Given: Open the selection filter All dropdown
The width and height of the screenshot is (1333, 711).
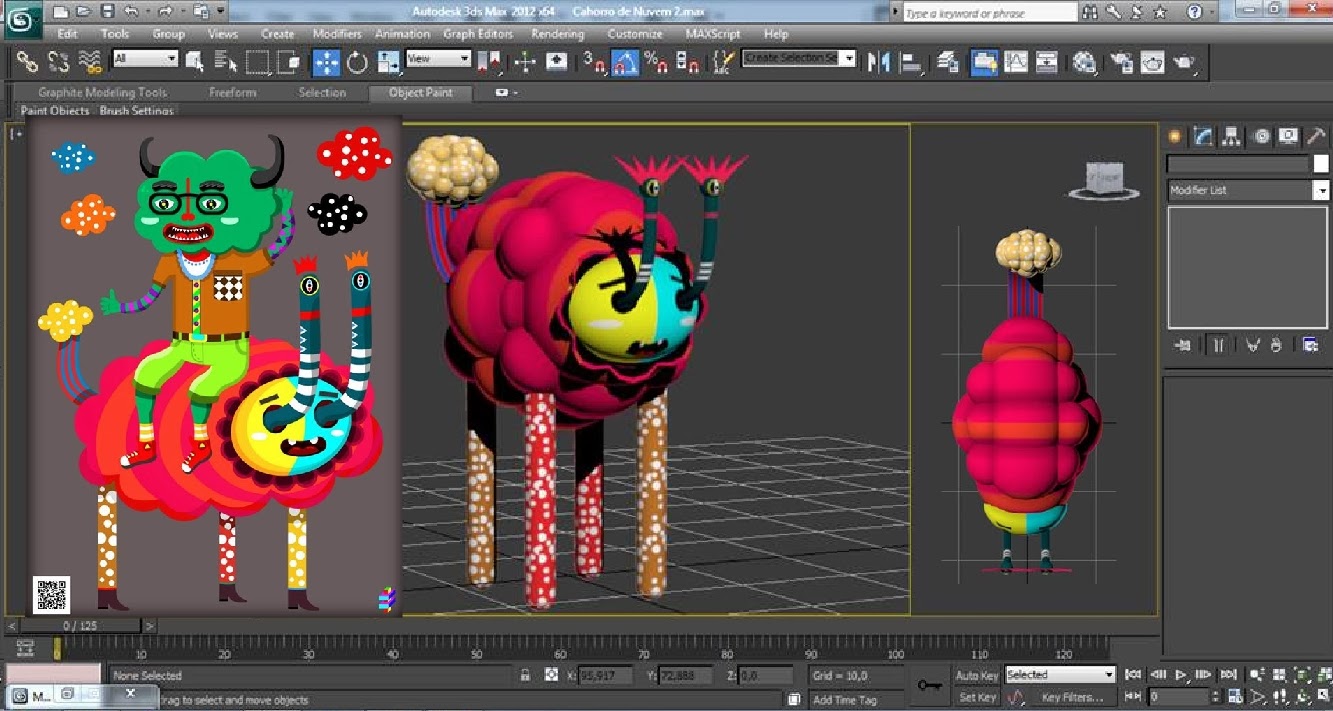Looking at the screenshot, I should coord(145,59).
